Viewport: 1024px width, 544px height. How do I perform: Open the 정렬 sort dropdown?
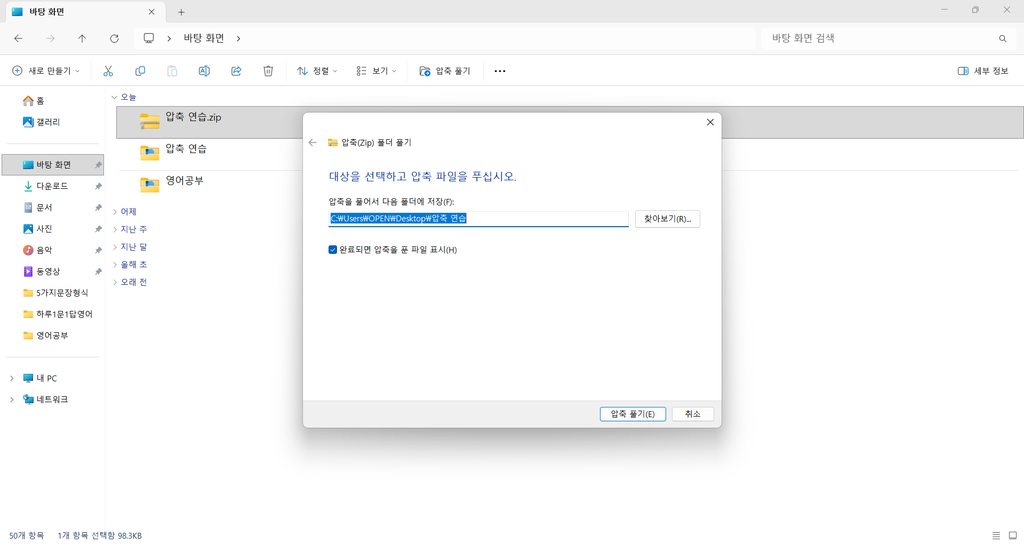[317, 71]
